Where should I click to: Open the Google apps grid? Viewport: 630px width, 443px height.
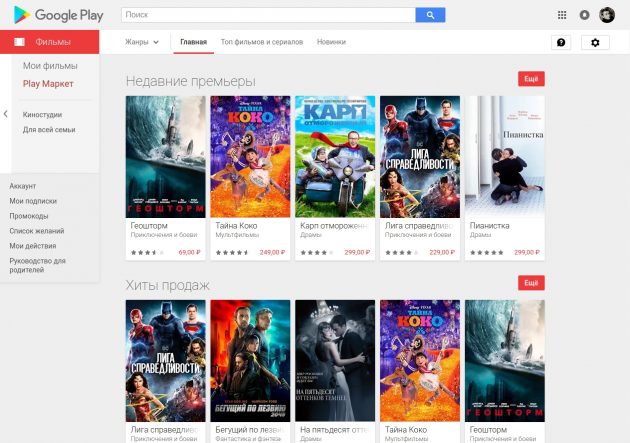pos(562,15)
